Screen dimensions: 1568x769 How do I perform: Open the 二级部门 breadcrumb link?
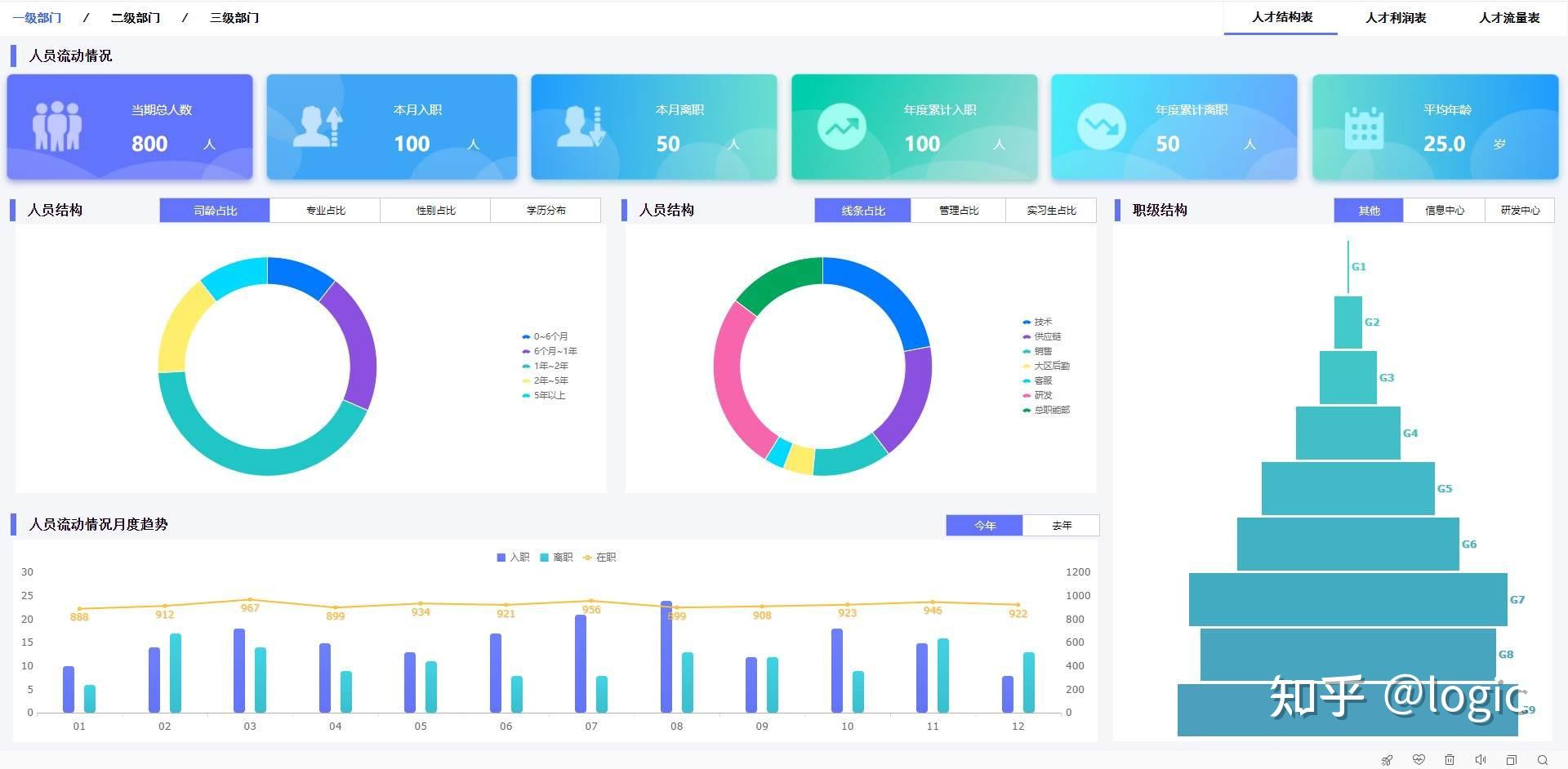(136, 18)
